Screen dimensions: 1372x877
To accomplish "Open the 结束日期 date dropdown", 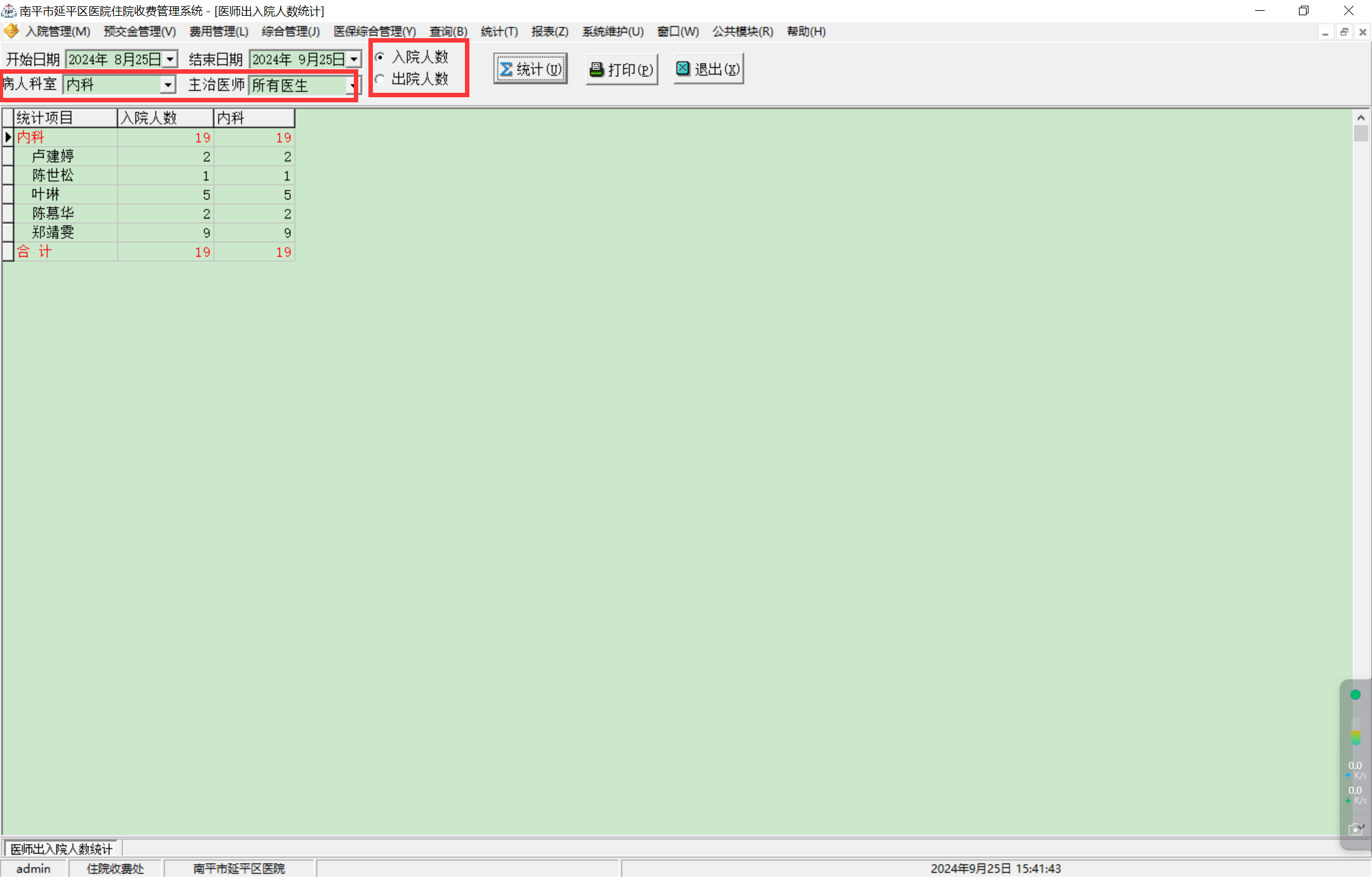I will [354, 59].
